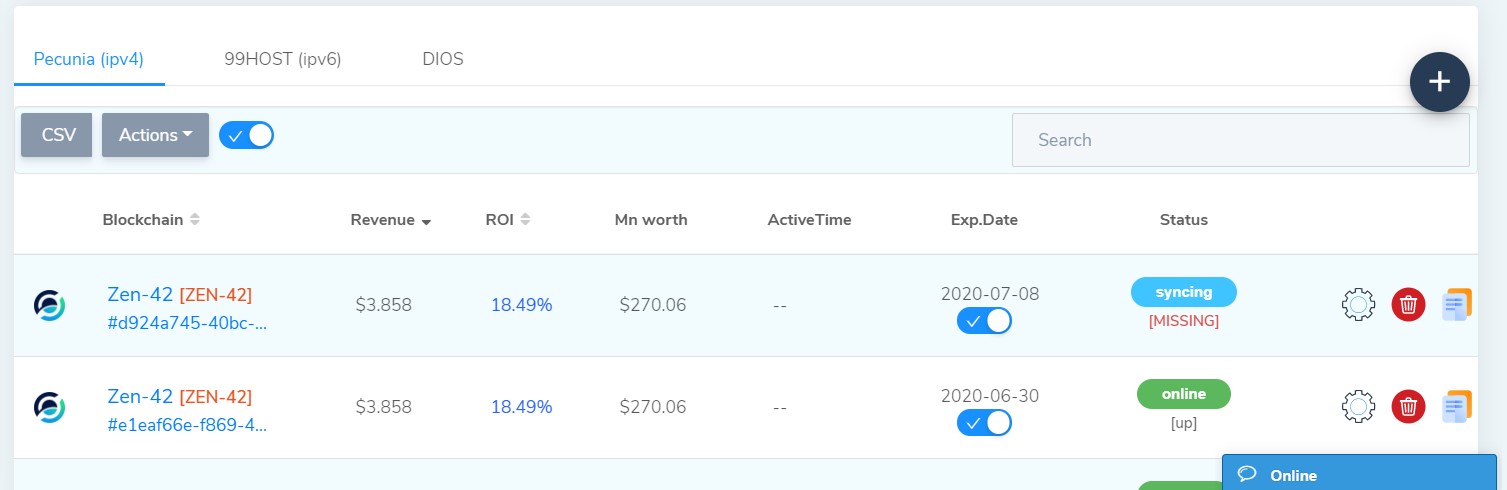Focus the Search input field
The width and height of the screenshot is (1507, 490).
1241,140
